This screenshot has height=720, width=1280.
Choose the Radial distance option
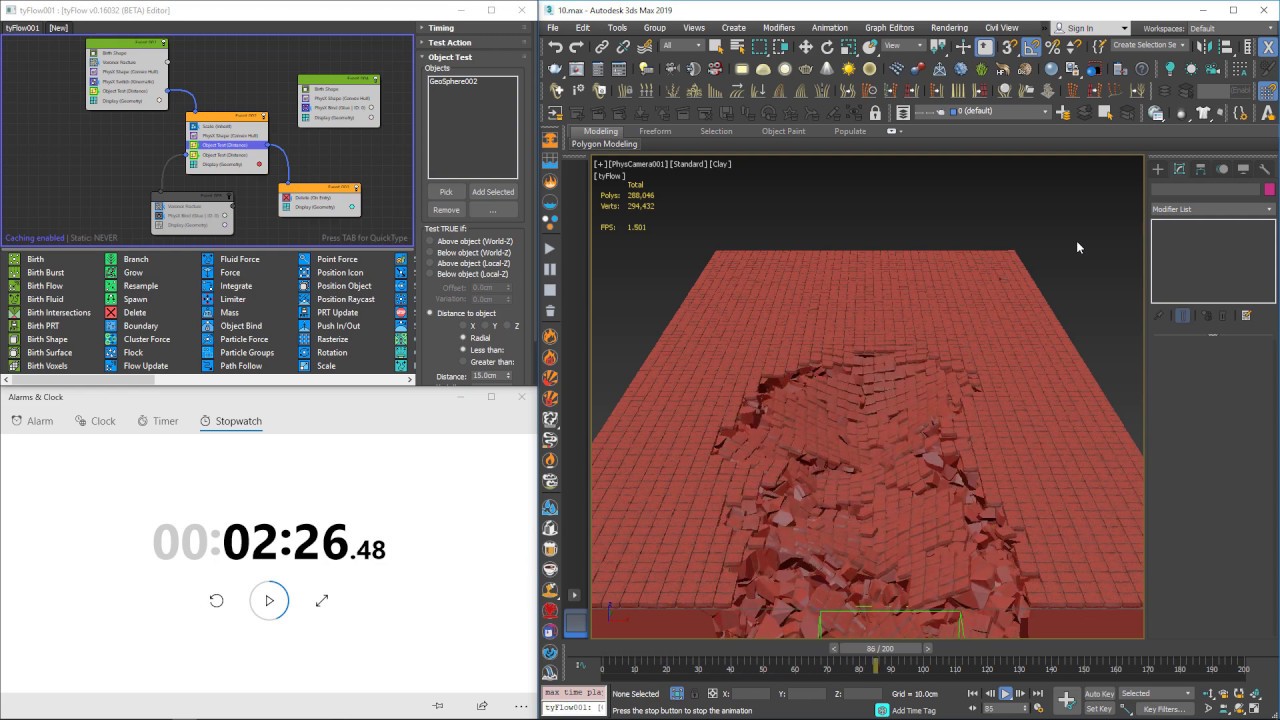tap(476, 338)
